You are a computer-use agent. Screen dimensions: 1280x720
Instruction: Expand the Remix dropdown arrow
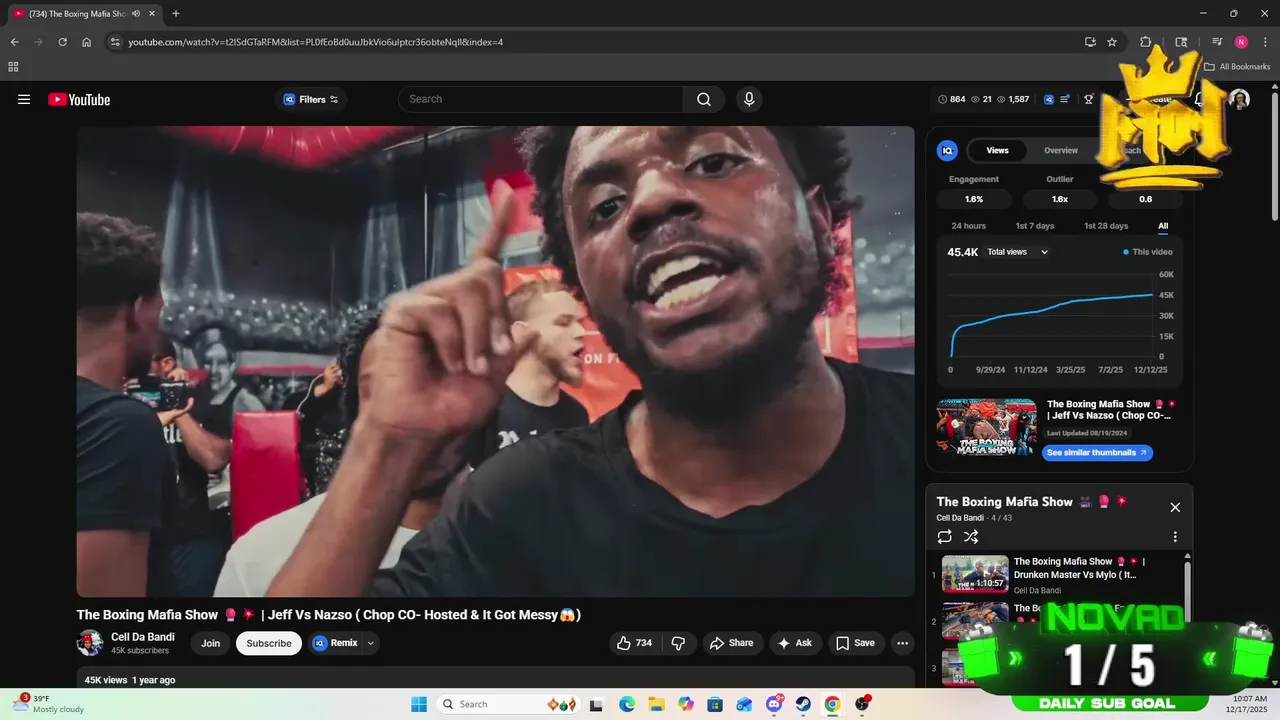point(371,643)
